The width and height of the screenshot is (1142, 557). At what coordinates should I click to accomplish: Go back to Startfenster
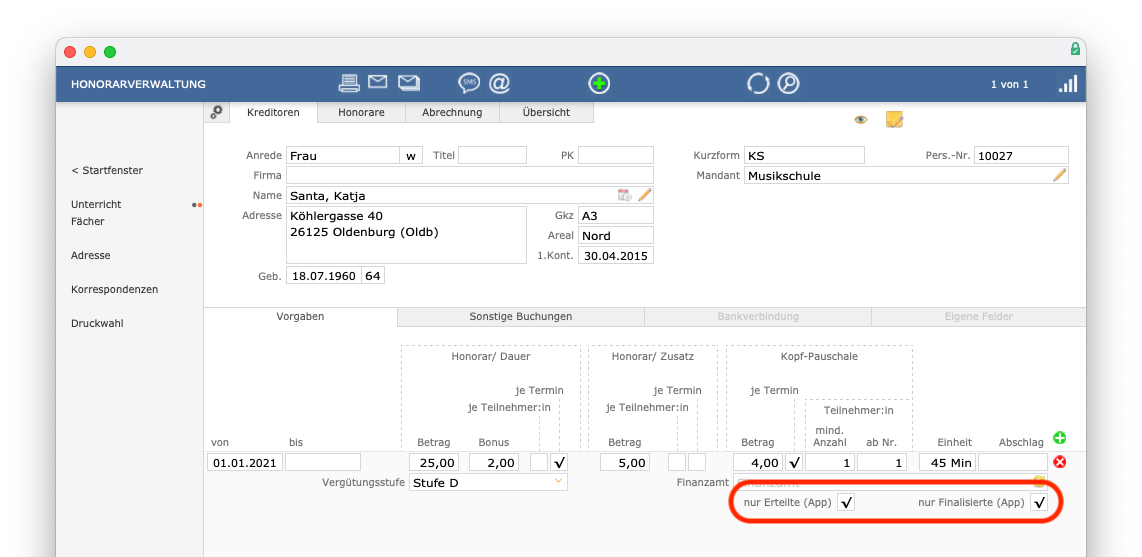pyautogui.click(x=107, y=170)
